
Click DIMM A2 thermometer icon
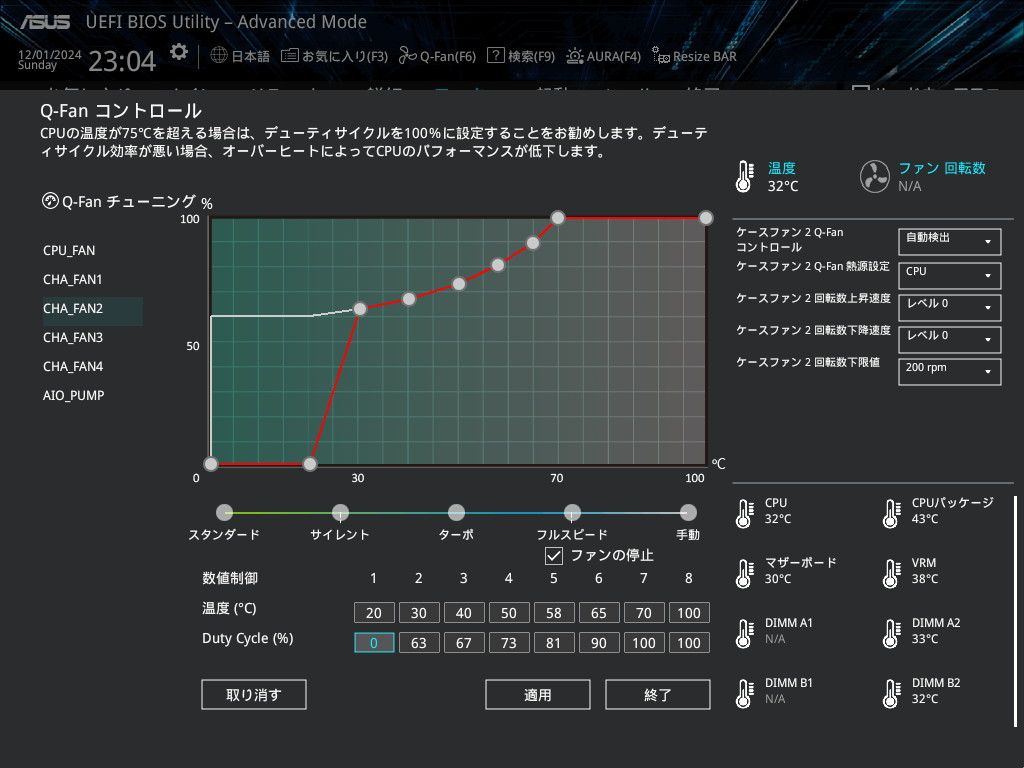[x=891, y=633]
